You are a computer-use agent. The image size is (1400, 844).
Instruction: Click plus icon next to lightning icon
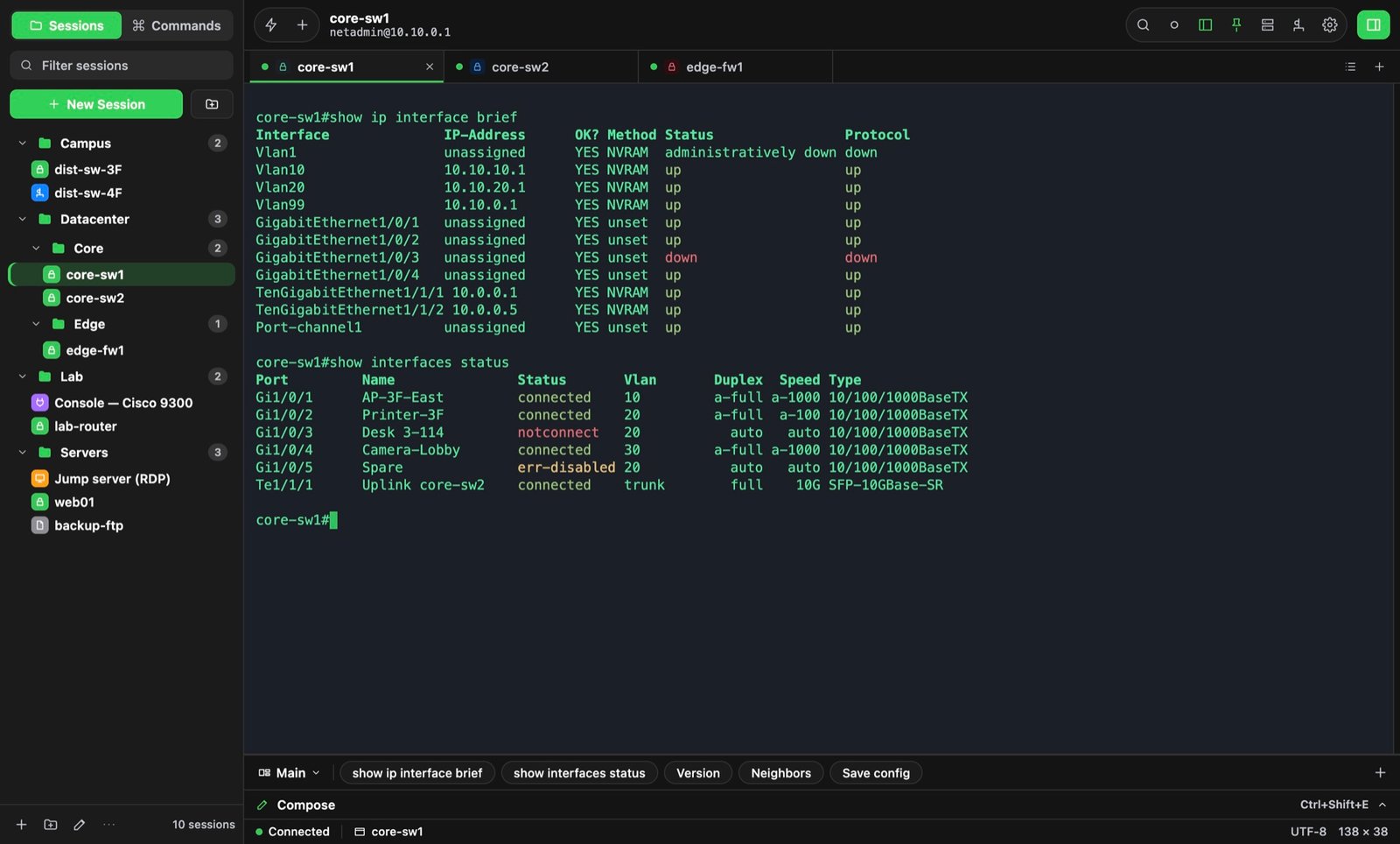[x=302, y=25]
